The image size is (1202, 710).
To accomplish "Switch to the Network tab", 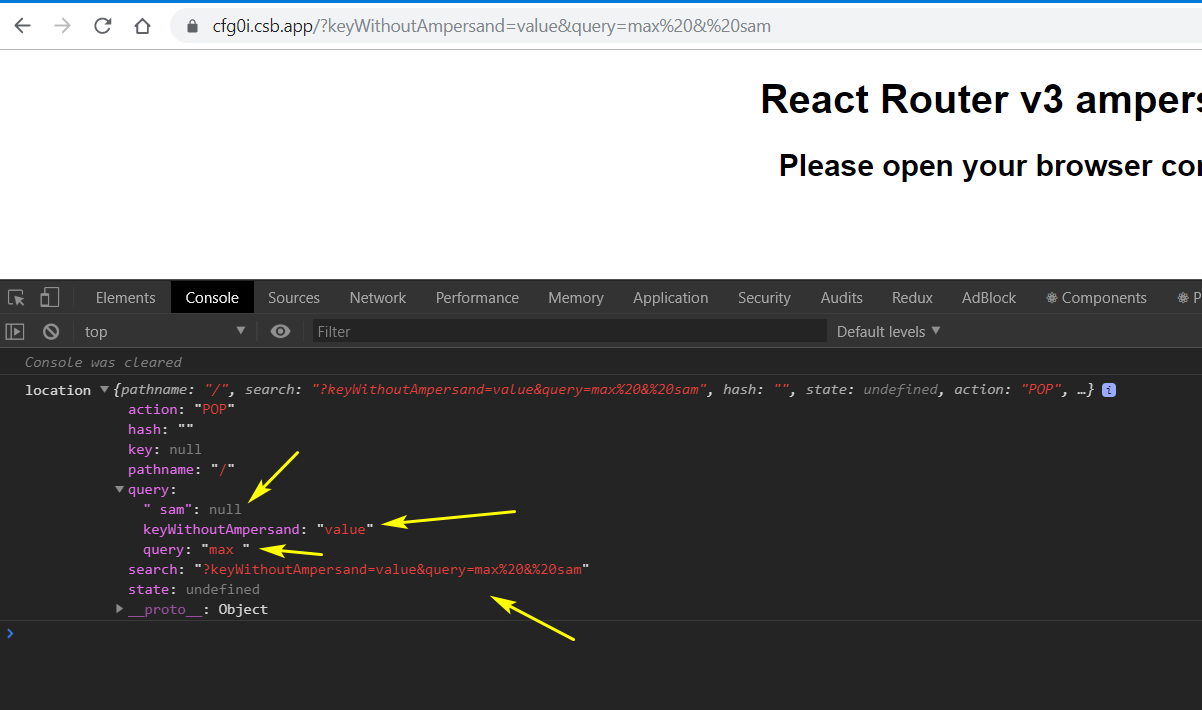I will [377, 297].
